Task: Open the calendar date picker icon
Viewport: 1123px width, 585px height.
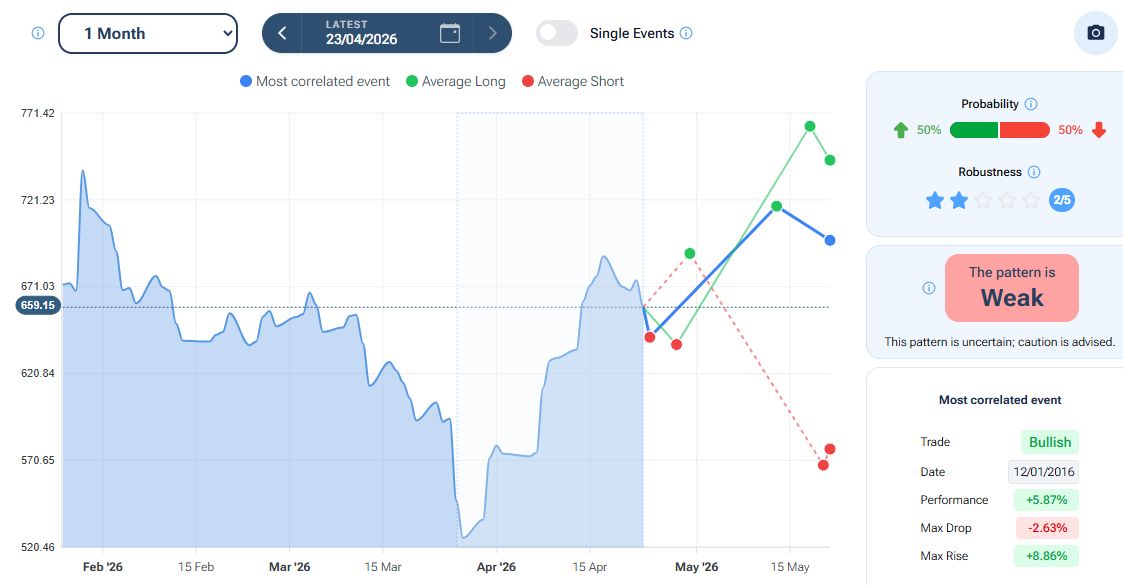Action: tap(450, 33)
